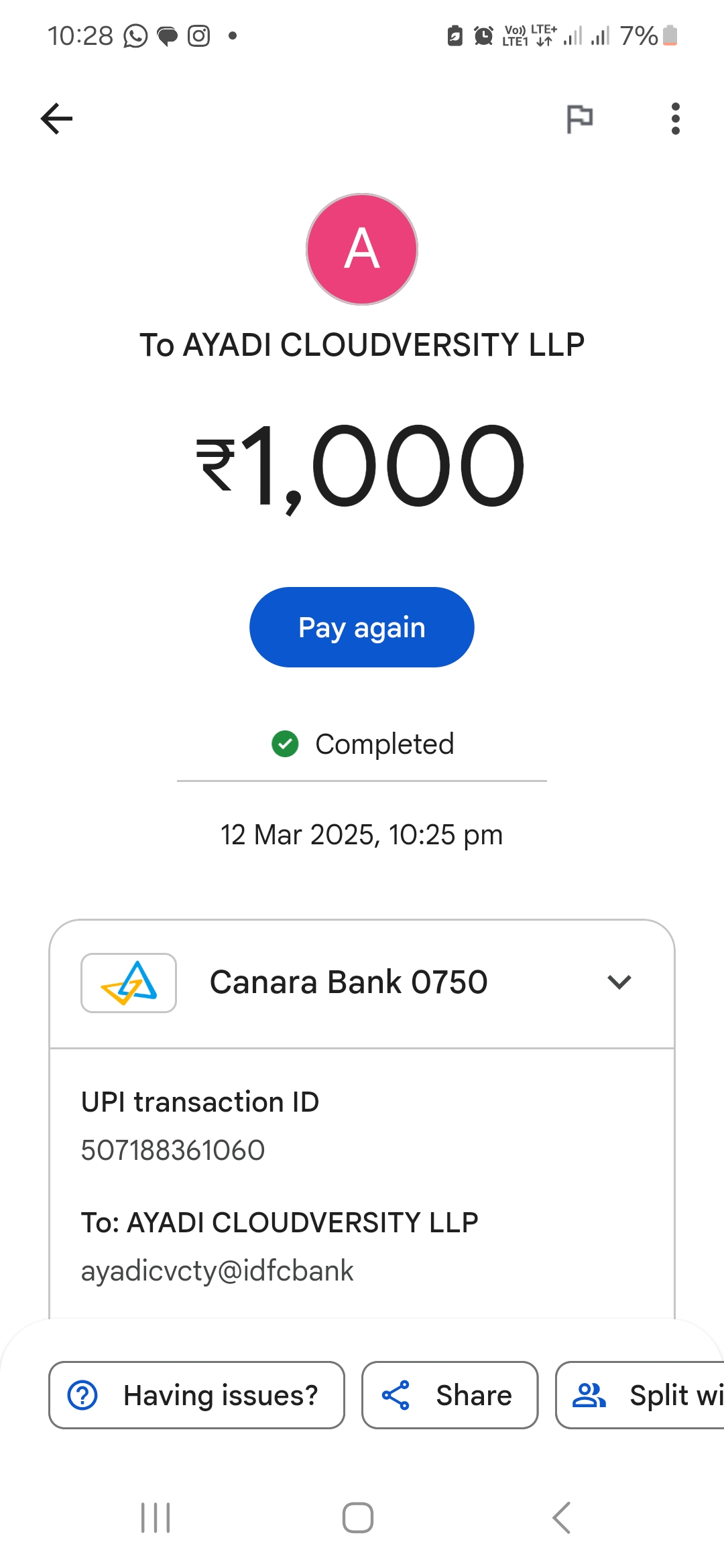Image resolution: width=724 pixels, height=1568 pixels.
Task: Tap the green Completed checkmark icon
Action: coord(285,744)
